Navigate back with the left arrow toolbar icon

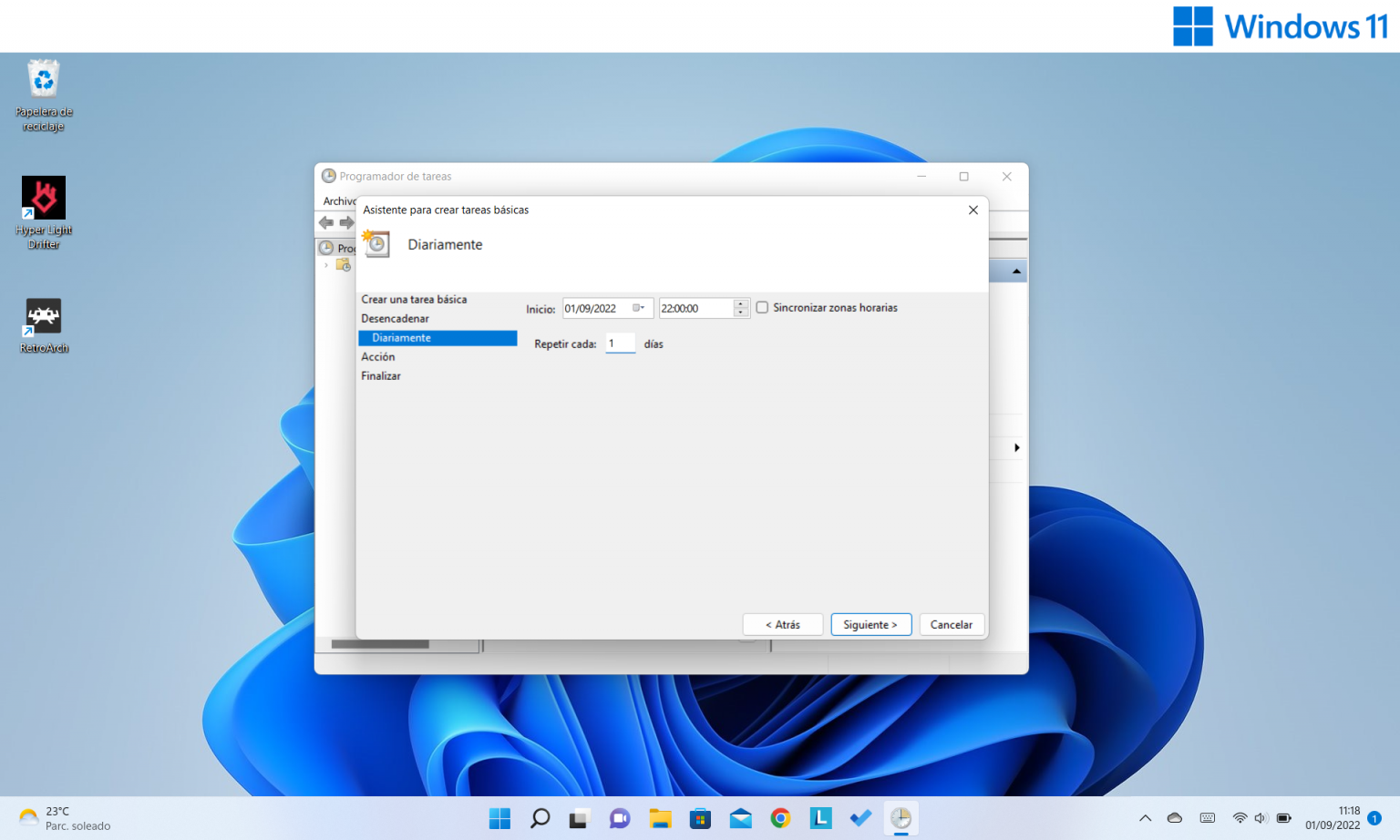325,222
